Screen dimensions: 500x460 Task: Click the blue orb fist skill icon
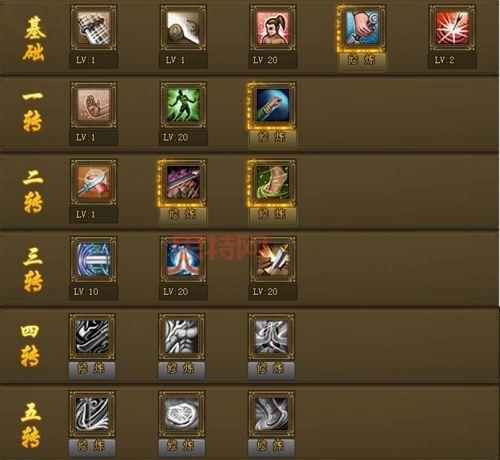(x=273, y=105)
